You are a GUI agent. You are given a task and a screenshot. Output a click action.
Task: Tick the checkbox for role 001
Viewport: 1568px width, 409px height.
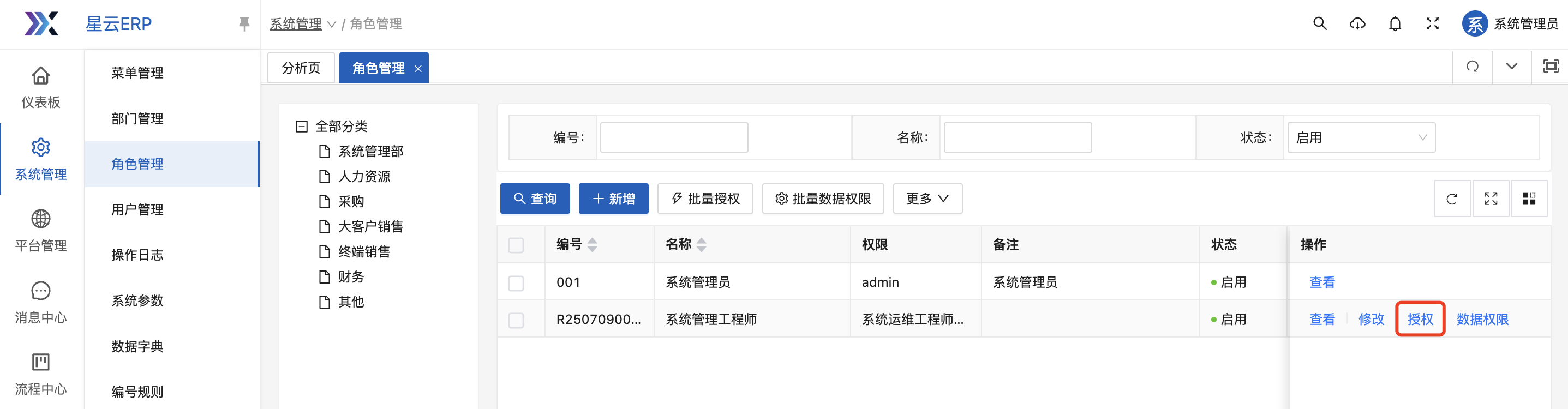click(x=516, y=282)
